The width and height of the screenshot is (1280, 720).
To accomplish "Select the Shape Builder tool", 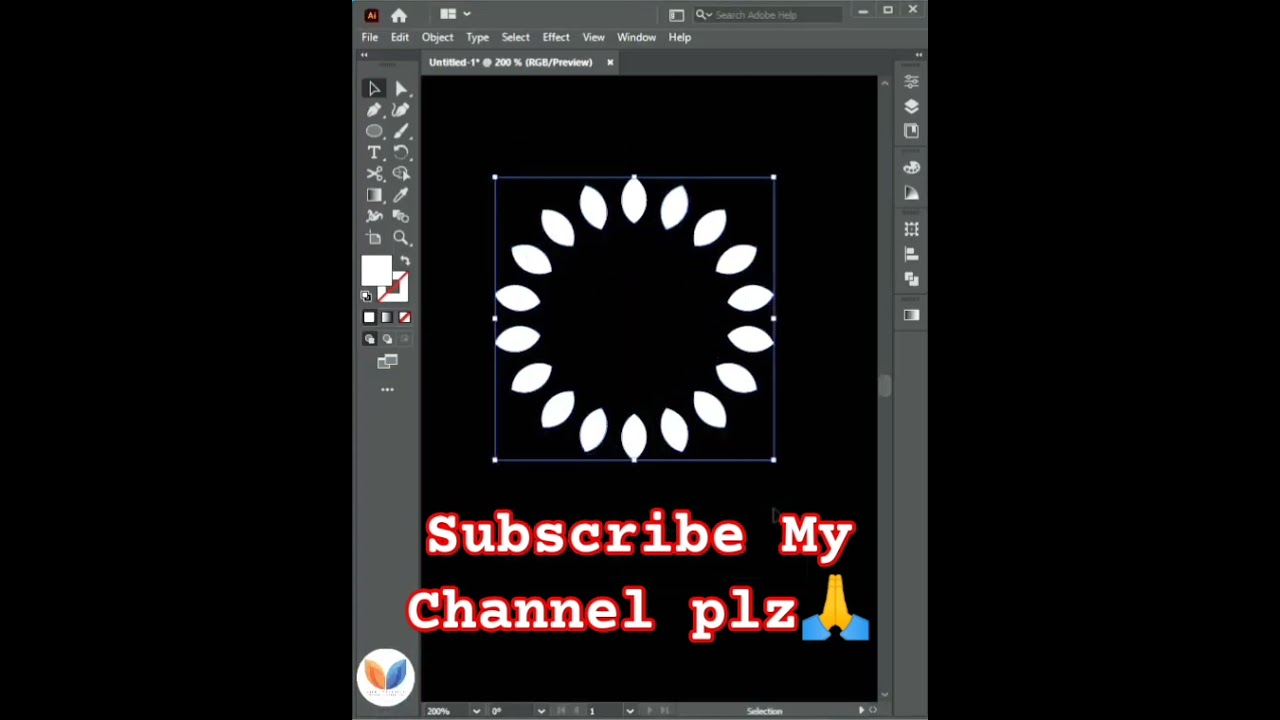I will point(401,174).
